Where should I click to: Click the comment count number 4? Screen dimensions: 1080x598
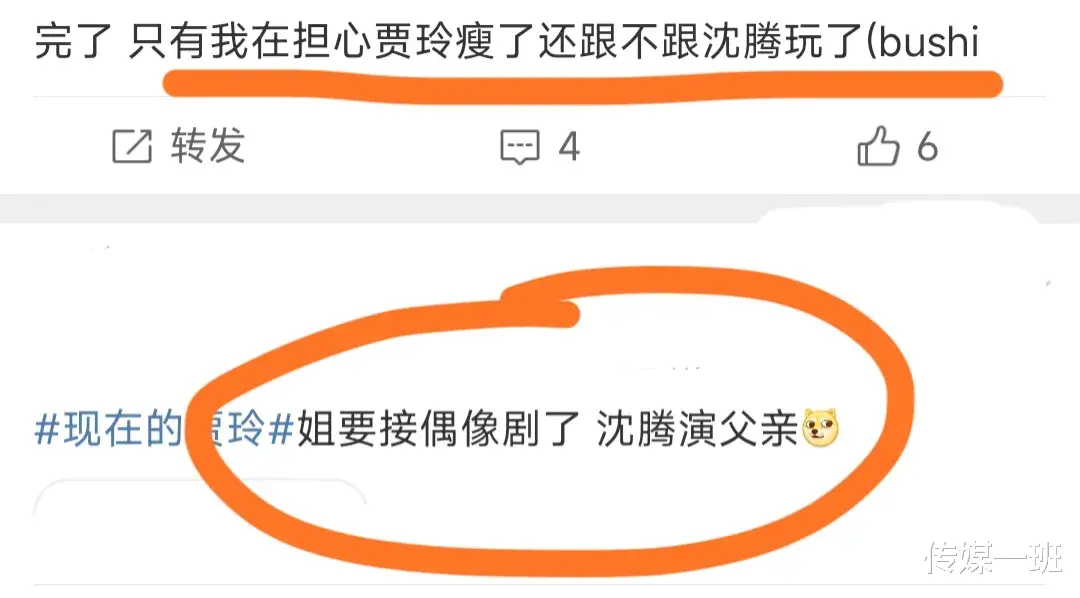pyautogui.click(x=569, y=147)
